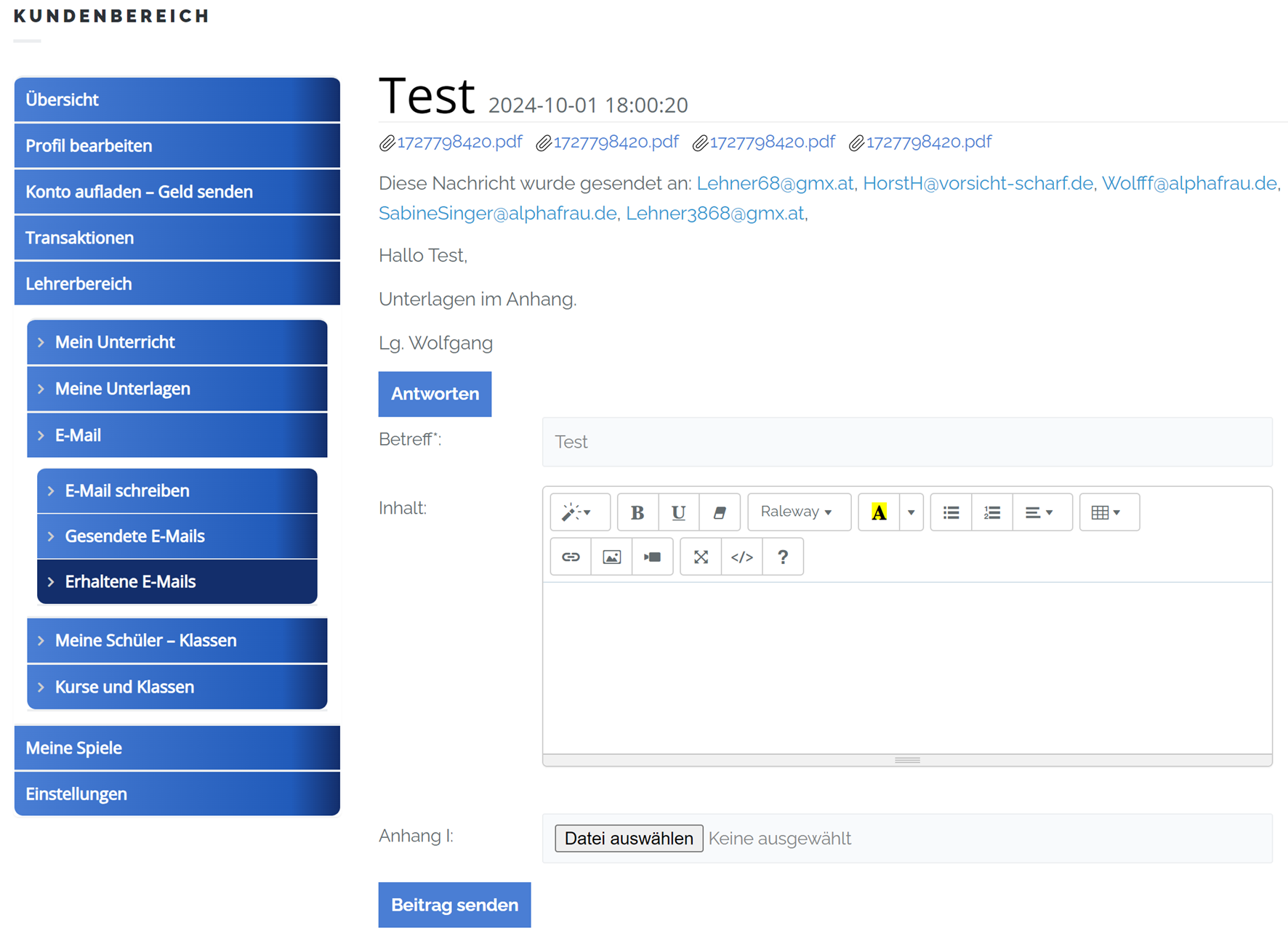Click the eraser remove-formatting icon
Viewport: 1288px width, 936px height.
click(720, 512)
